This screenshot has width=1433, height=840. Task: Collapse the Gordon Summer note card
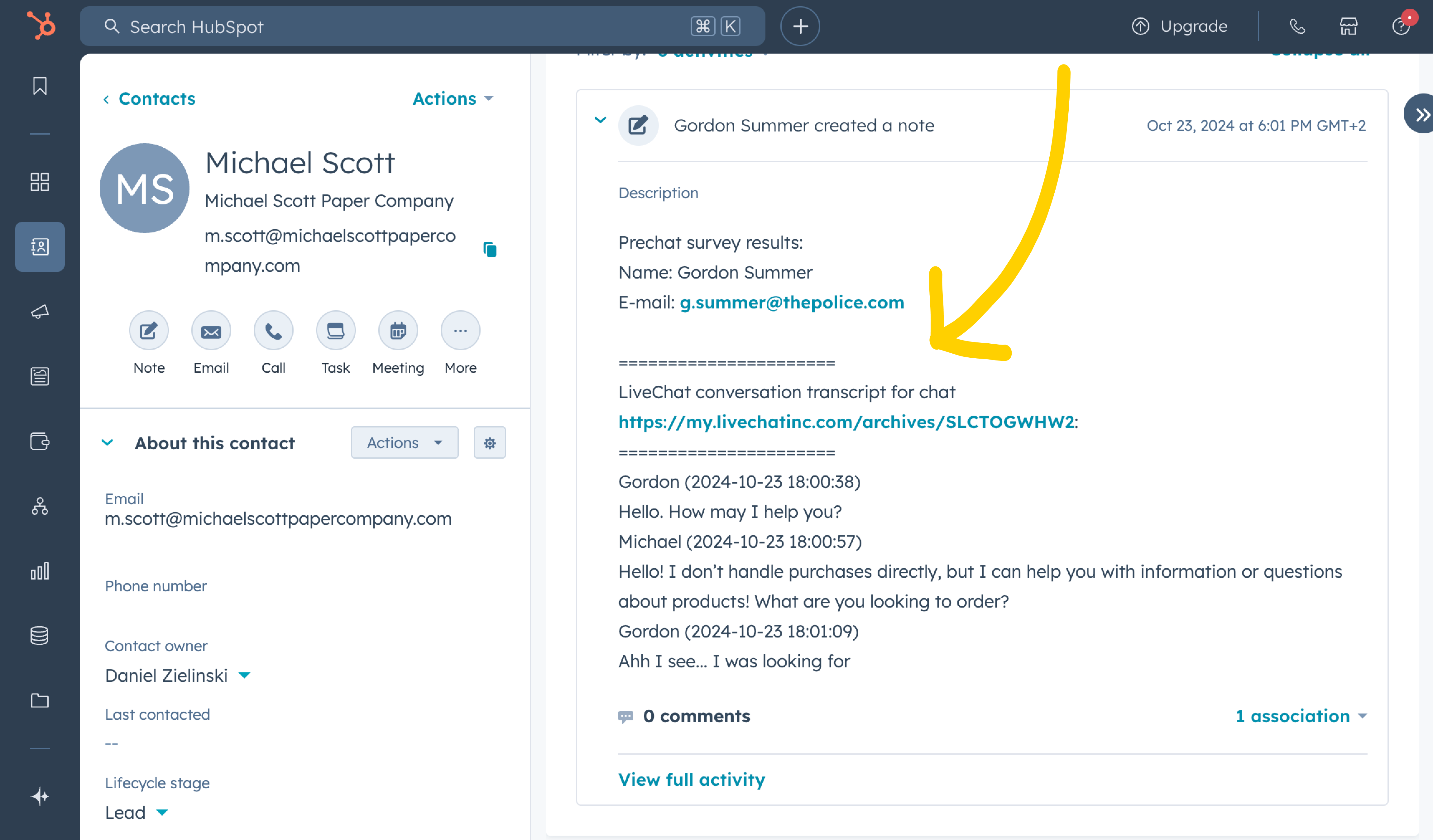point(601,120)
